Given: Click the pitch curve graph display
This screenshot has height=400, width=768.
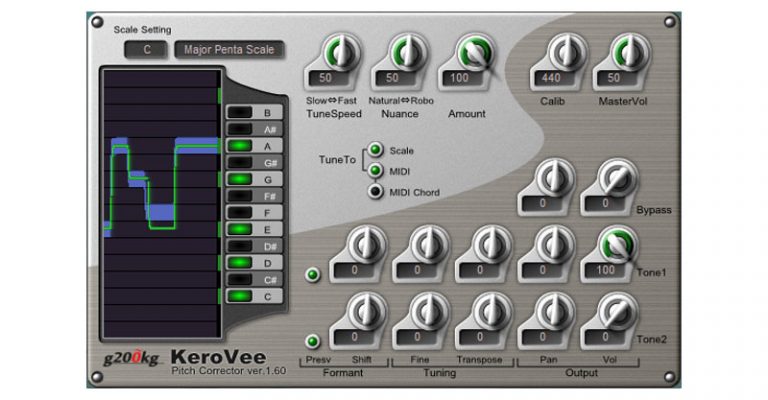Looking at the screenshot, I should 161,203.
